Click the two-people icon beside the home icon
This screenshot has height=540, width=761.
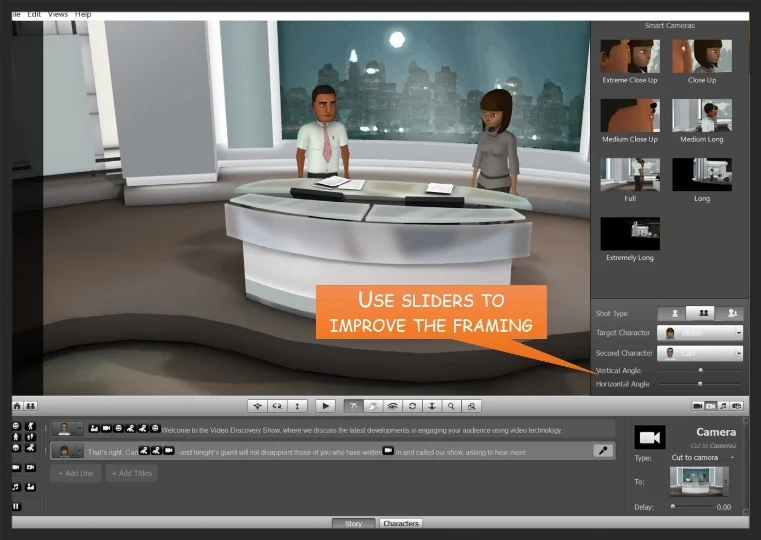point(31,406)
